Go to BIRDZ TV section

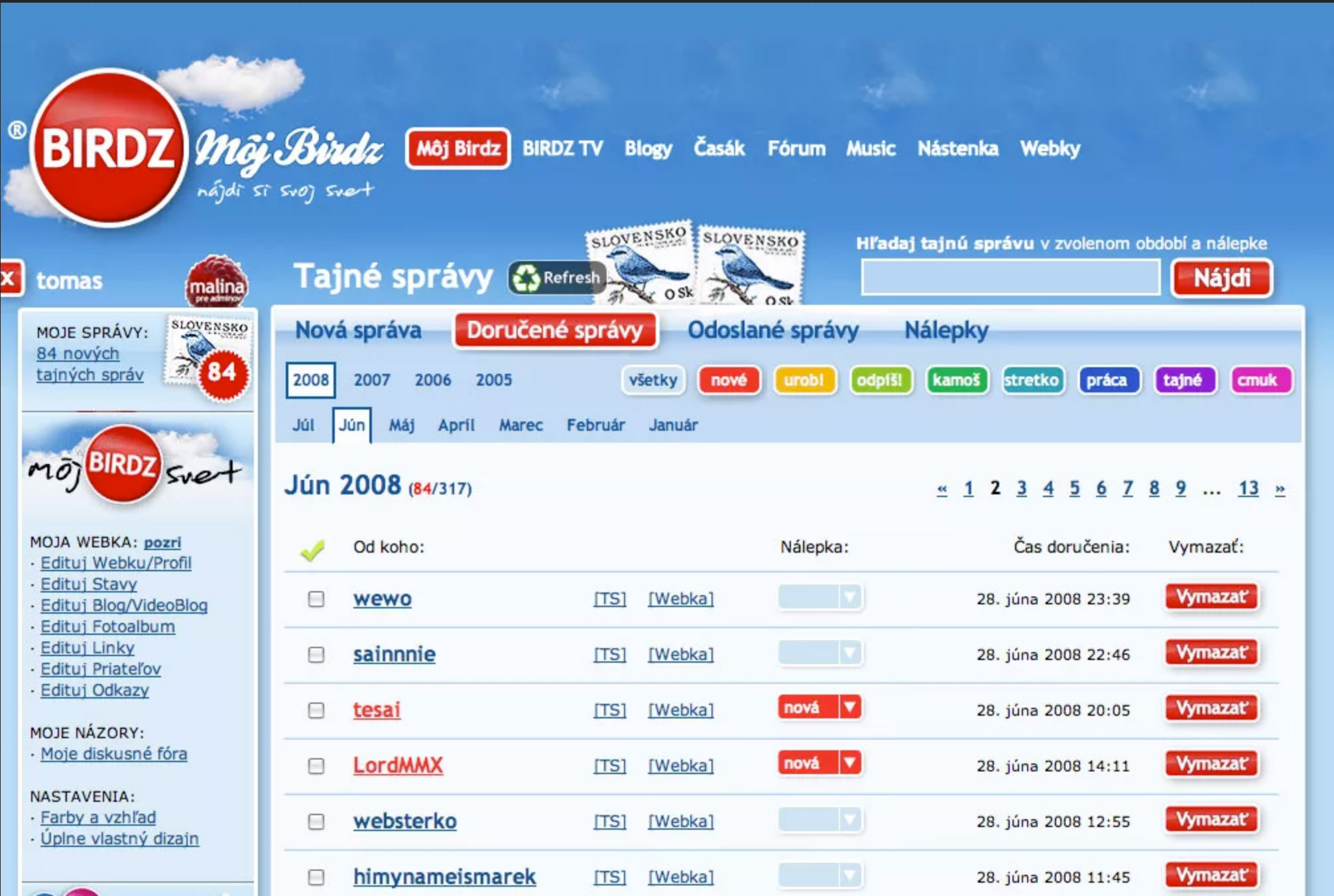click(563, 148)
